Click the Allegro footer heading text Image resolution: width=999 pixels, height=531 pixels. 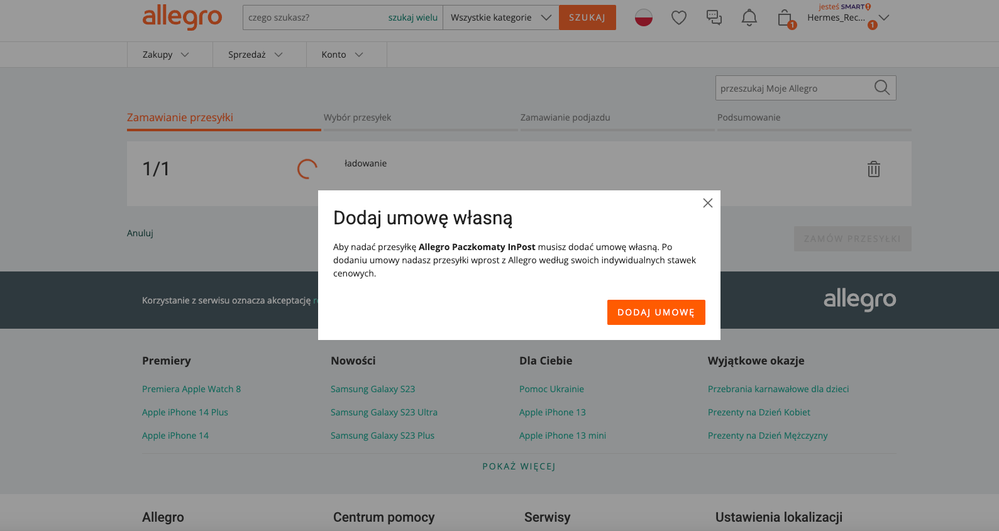coord(163,518)
